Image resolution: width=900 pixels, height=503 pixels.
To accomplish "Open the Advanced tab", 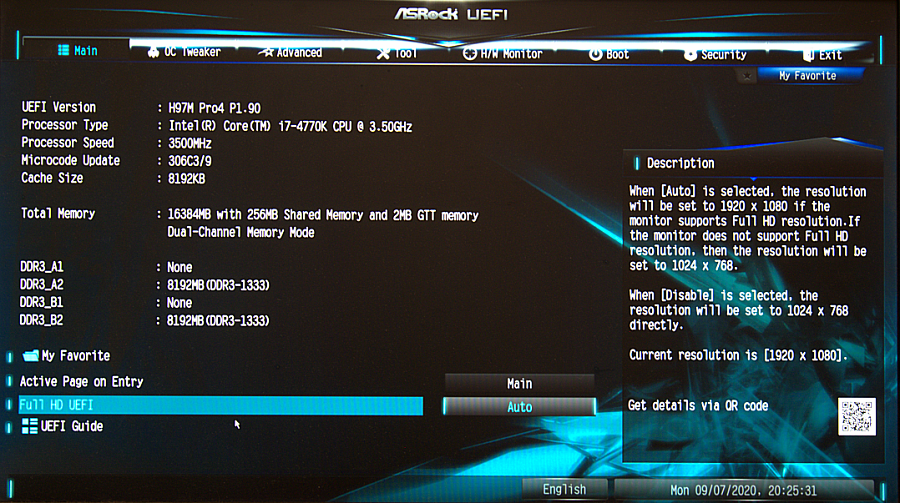I will pyautogui.click(x=290, y=53).
